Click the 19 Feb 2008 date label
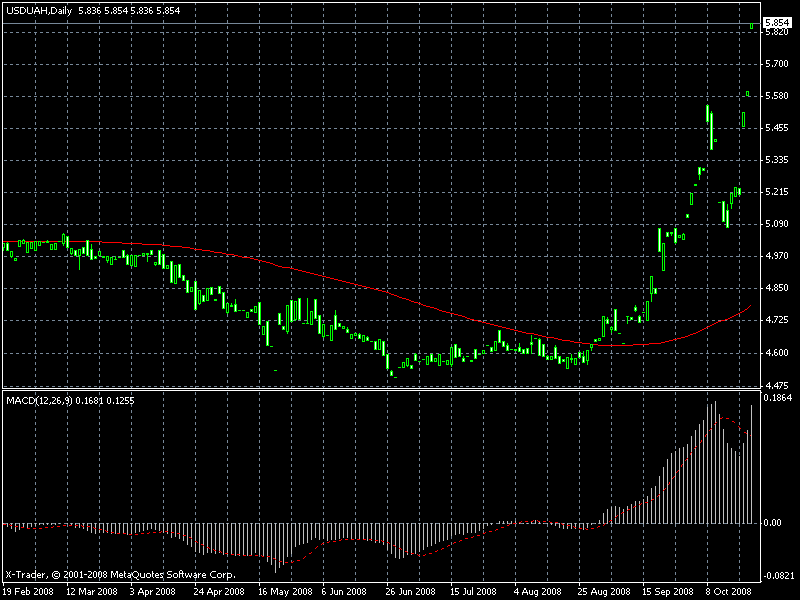This screenshot has height=600, width=800. [x=29, y=592]
